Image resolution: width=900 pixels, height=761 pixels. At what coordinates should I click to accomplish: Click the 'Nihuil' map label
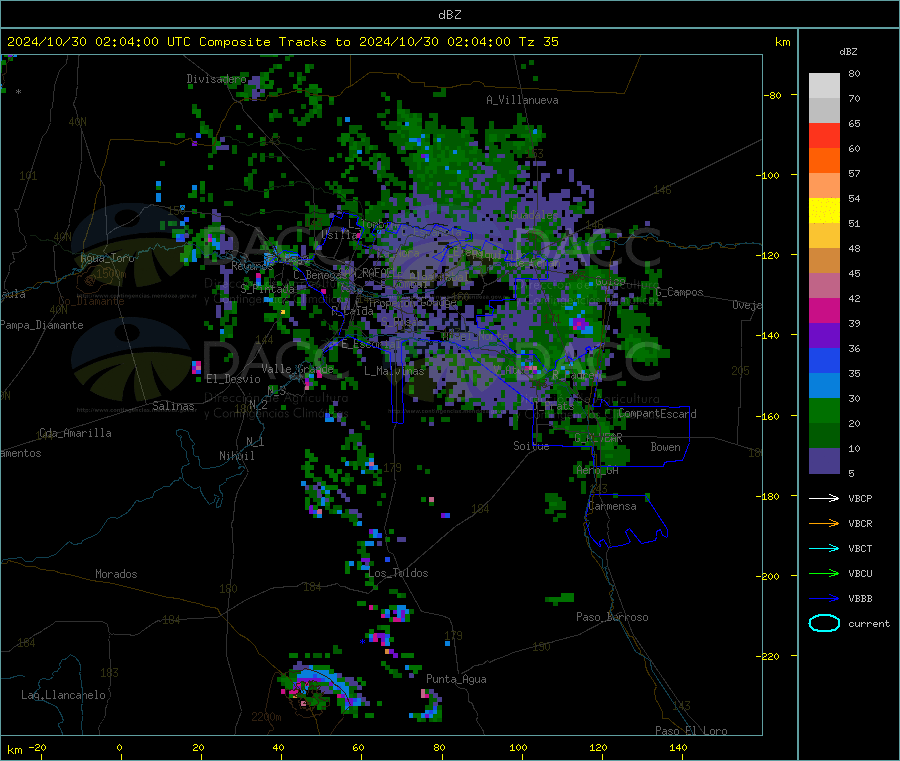[236, 456]
